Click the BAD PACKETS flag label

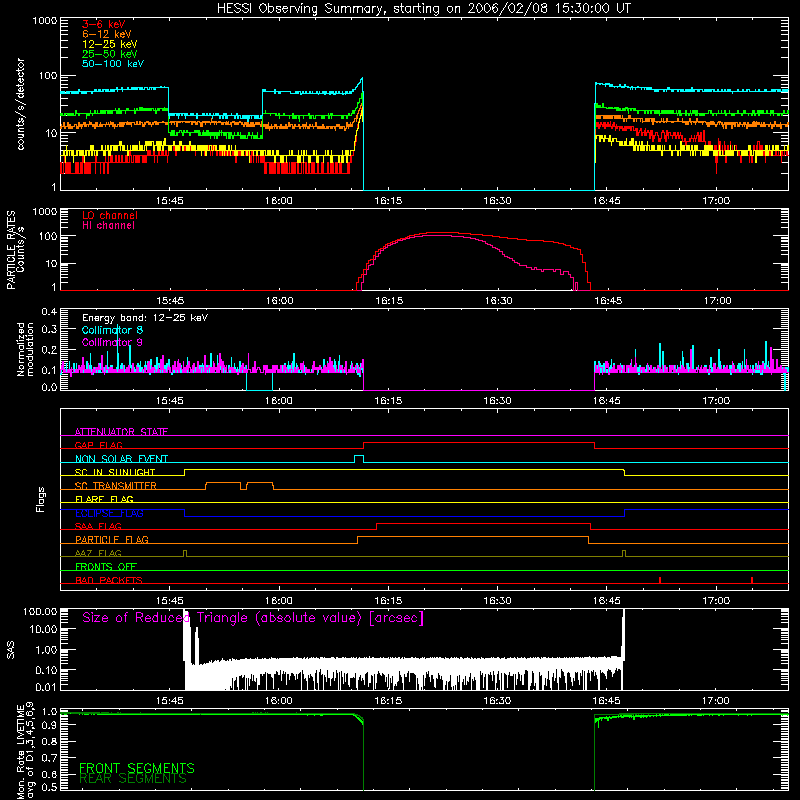[x=109, y=580]
